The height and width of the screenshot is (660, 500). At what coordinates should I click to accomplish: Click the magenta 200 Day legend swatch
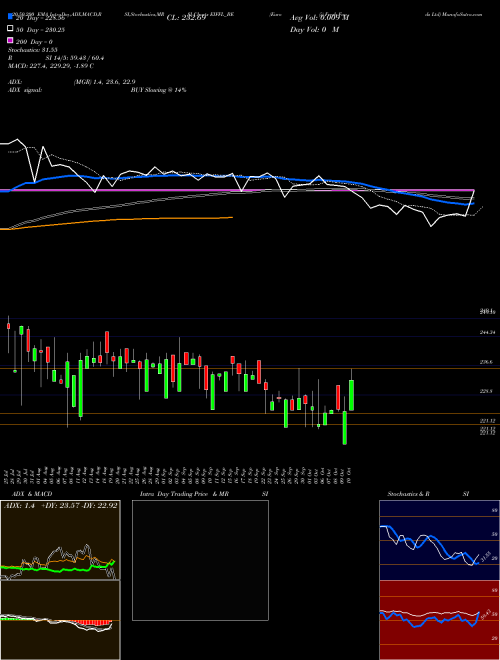10,40
